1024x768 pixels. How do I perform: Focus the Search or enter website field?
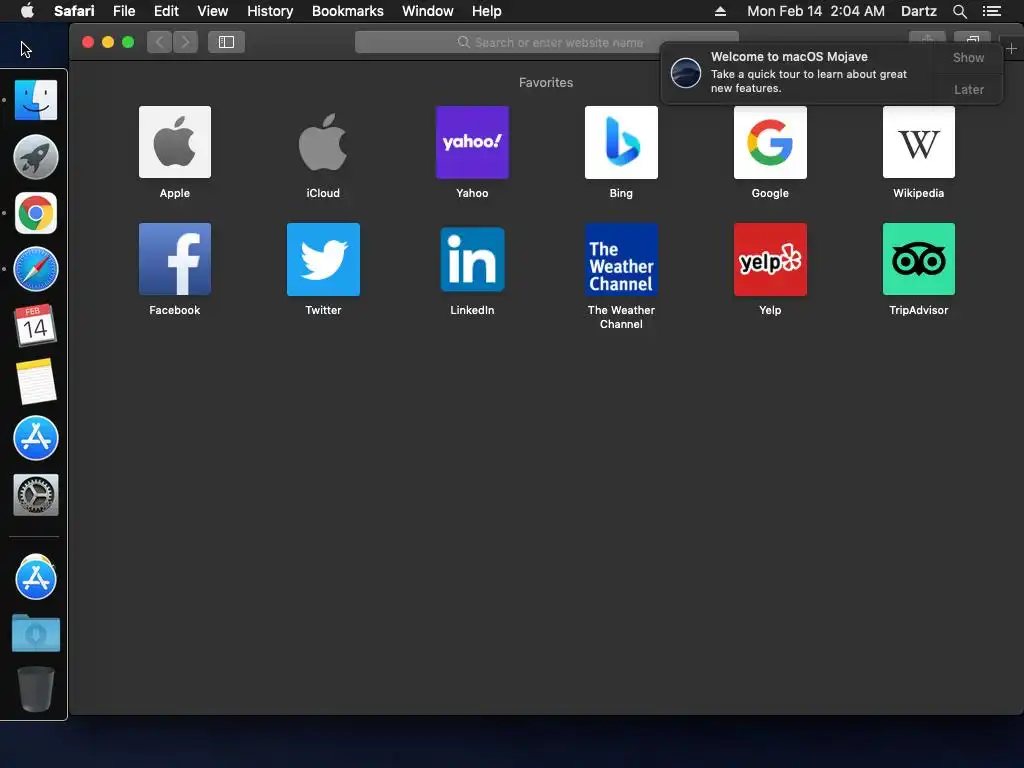coord(547,42)
